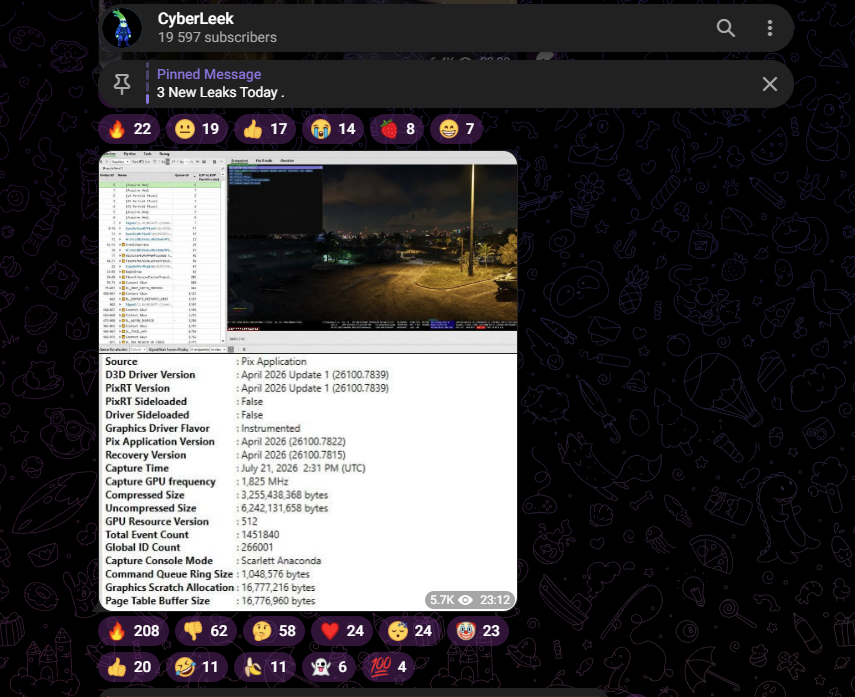The height and width of the screenshot is (697, 855).
Task: Click the search magnifier icon
Action: (725, 28)
